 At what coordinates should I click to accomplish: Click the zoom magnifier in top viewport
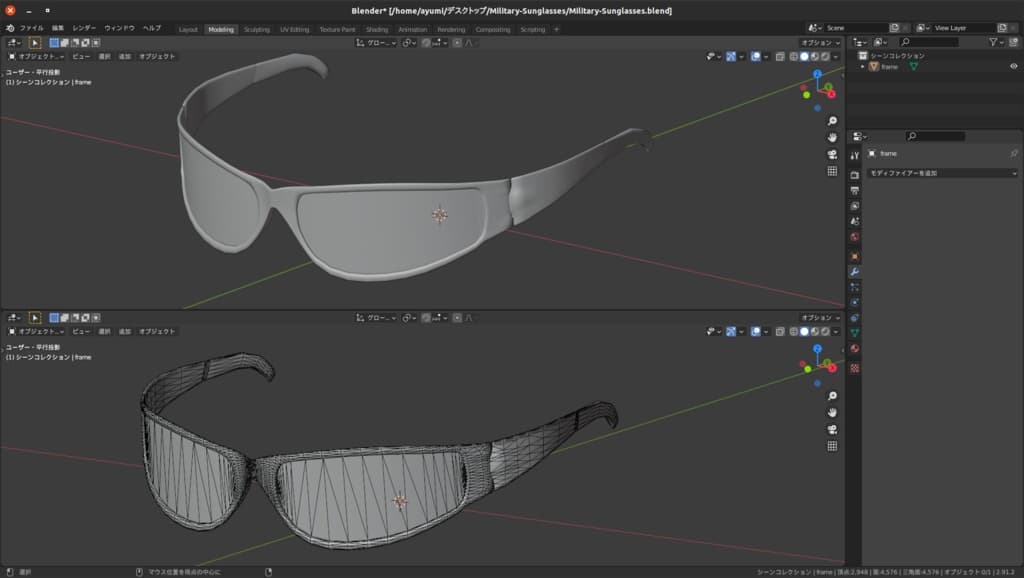point(832,121)
